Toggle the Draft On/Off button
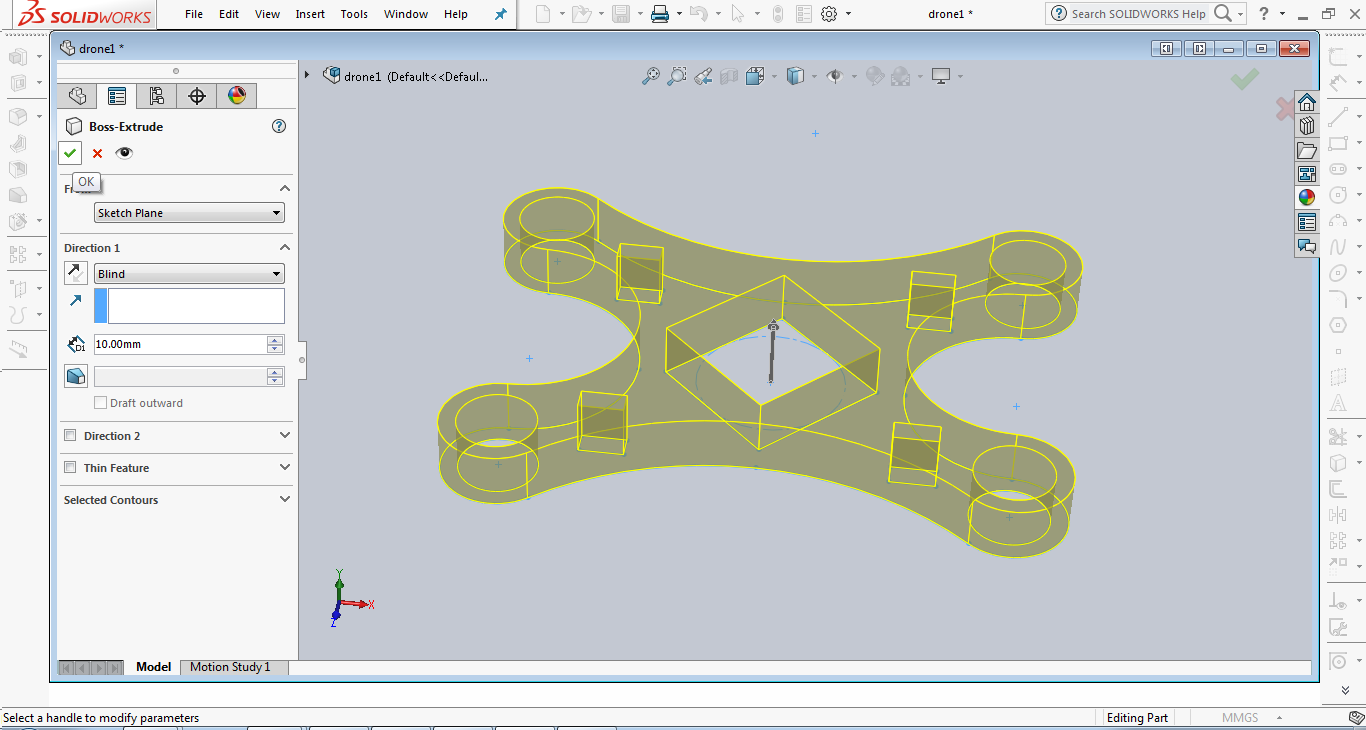Viewport: 1366px width, 730px height. (x=75, y=376)
